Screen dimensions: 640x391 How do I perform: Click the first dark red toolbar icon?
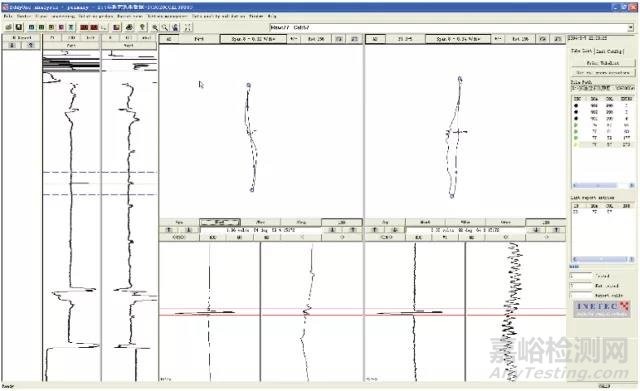pyautogui.click(x=84, y=27)
